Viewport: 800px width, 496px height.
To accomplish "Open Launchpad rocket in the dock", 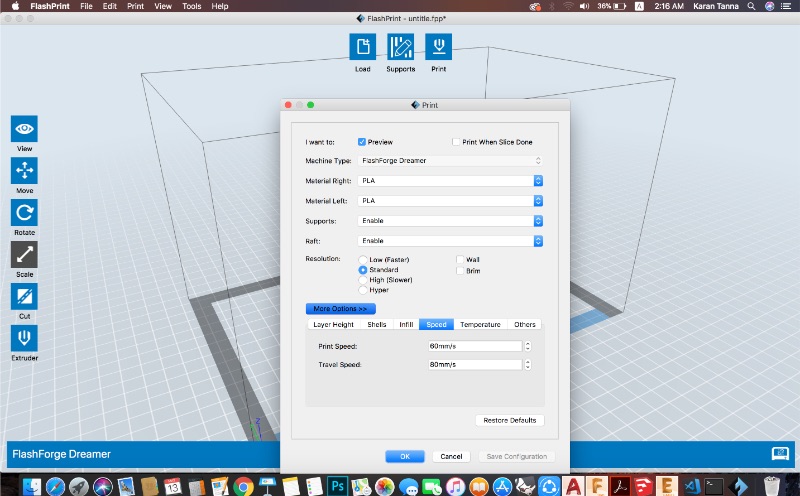I will pos(79,486).
